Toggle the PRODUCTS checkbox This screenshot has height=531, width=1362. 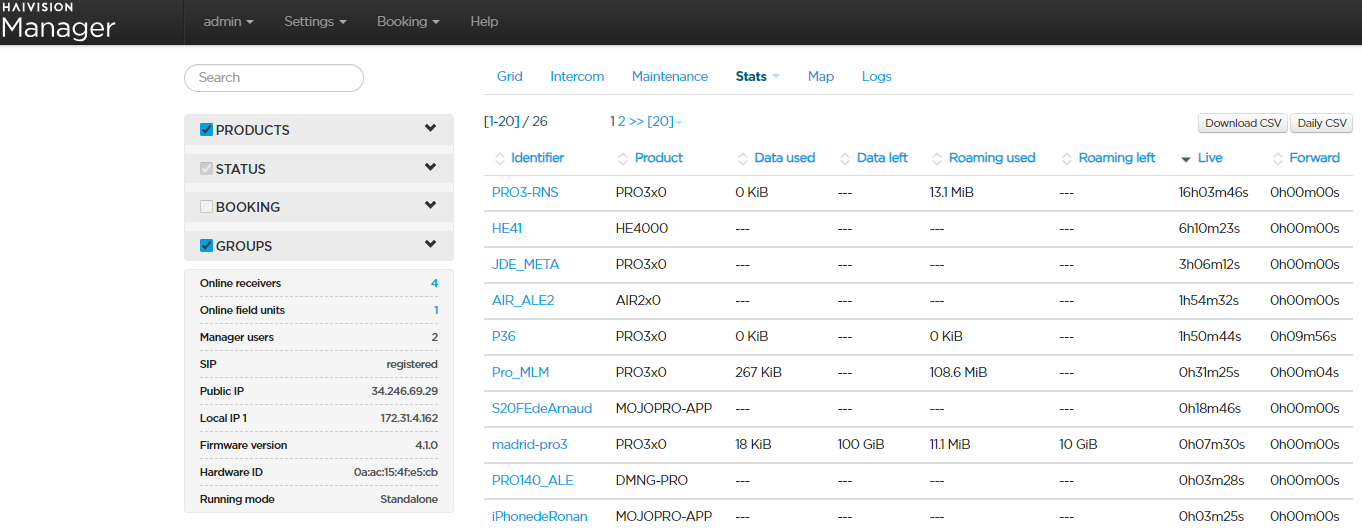207,129
